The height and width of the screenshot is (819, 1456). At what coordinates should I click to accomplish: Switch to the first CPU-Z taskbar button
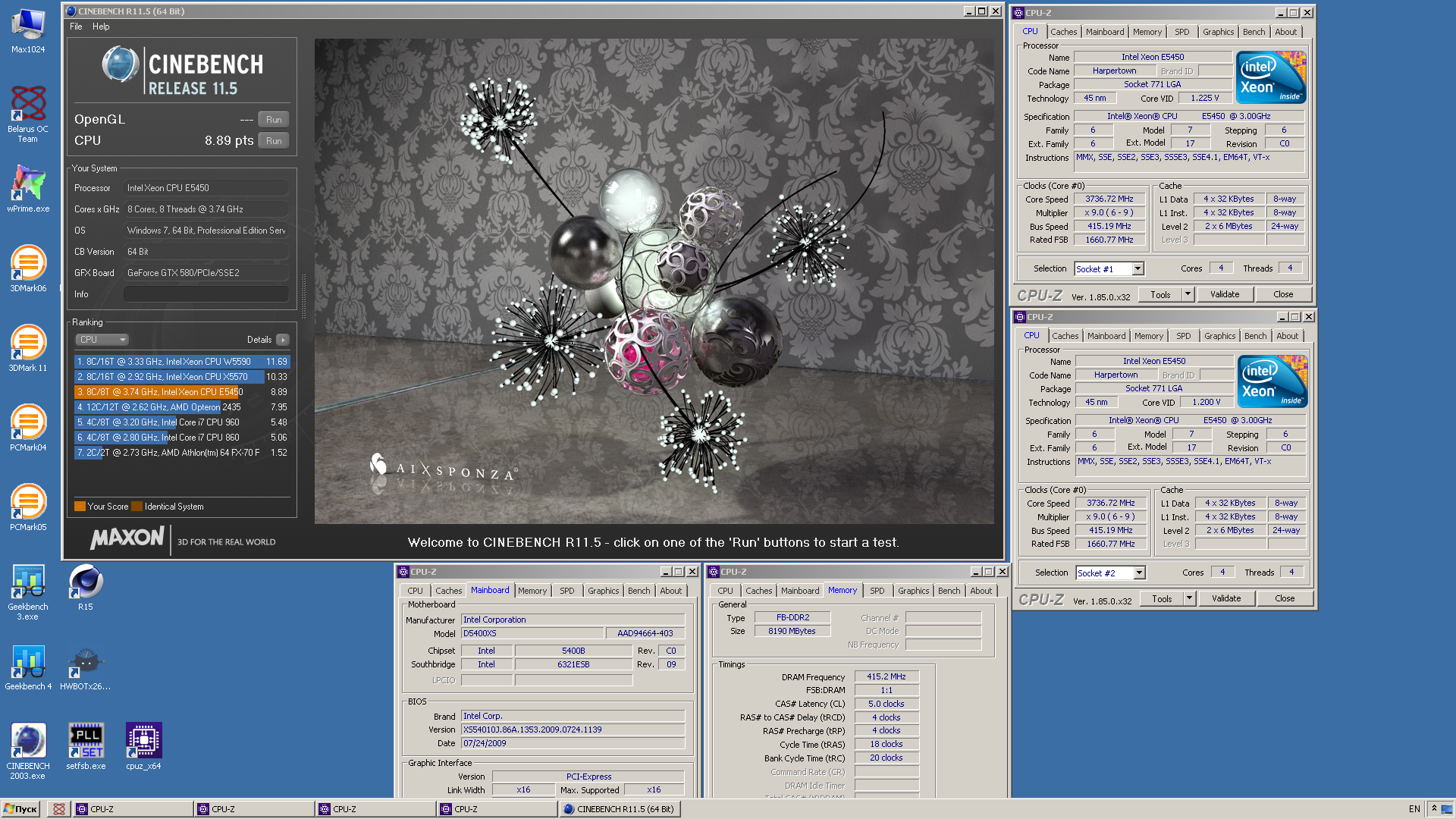click(133, 809)
